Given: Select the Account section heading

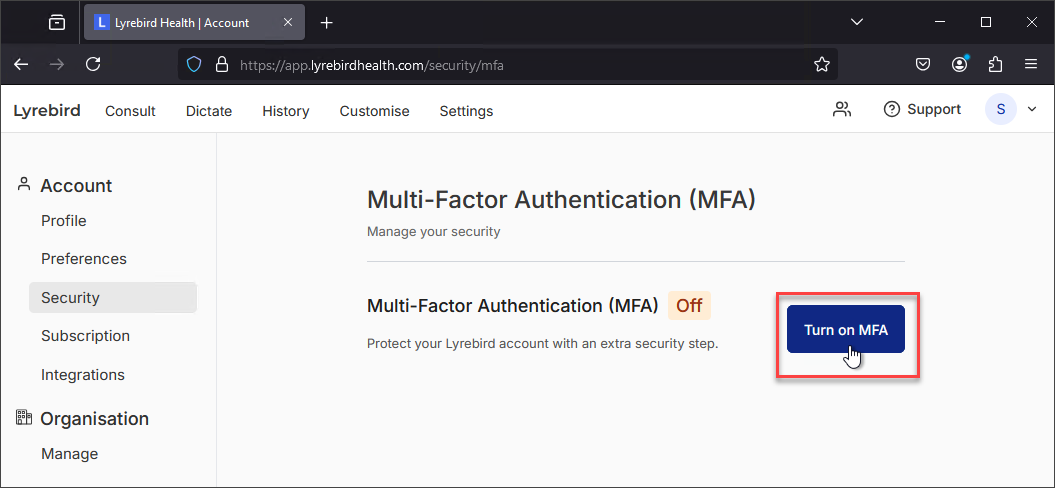Looking at the screenshot, I should click(x=76, y=186).
